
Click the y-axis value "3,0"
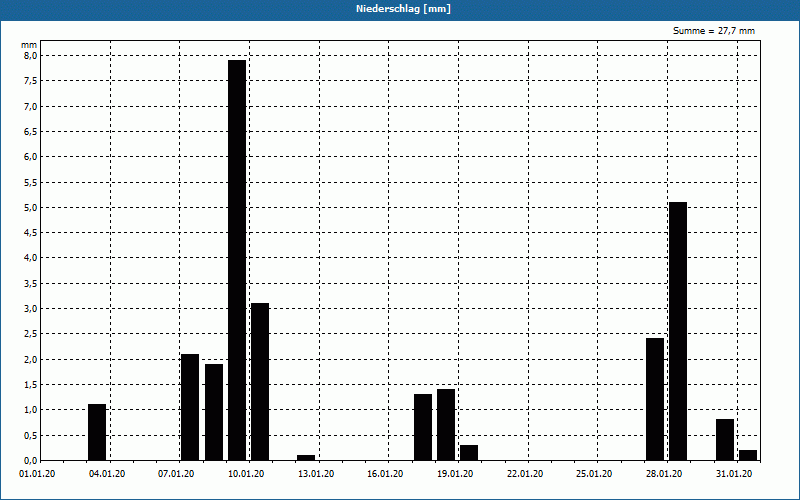30,309
